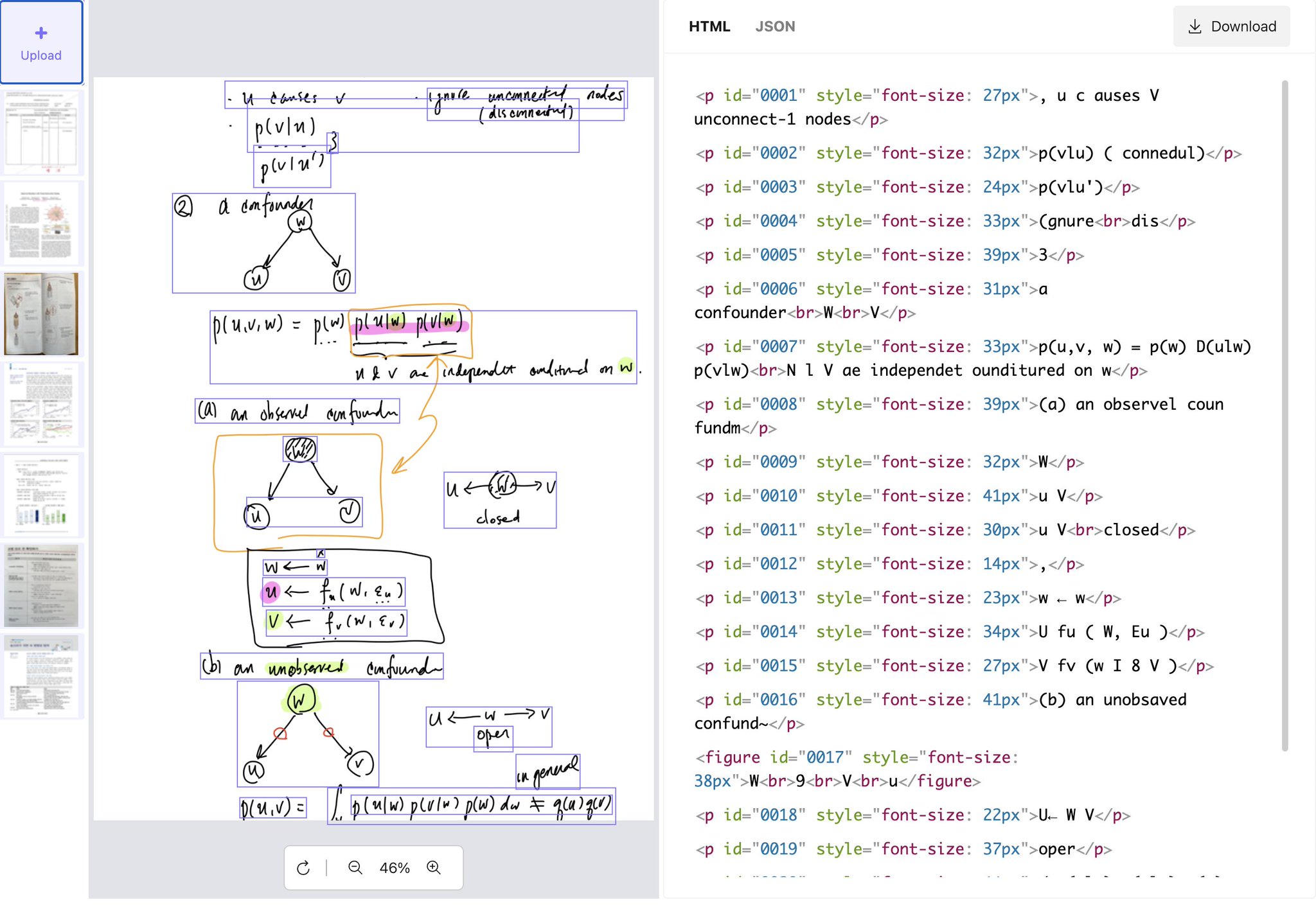The width and height of the screenshot is (1316, 909).
Task: Select the 'u ← fu(w, εu)' equation box
Action: [333, 592]
